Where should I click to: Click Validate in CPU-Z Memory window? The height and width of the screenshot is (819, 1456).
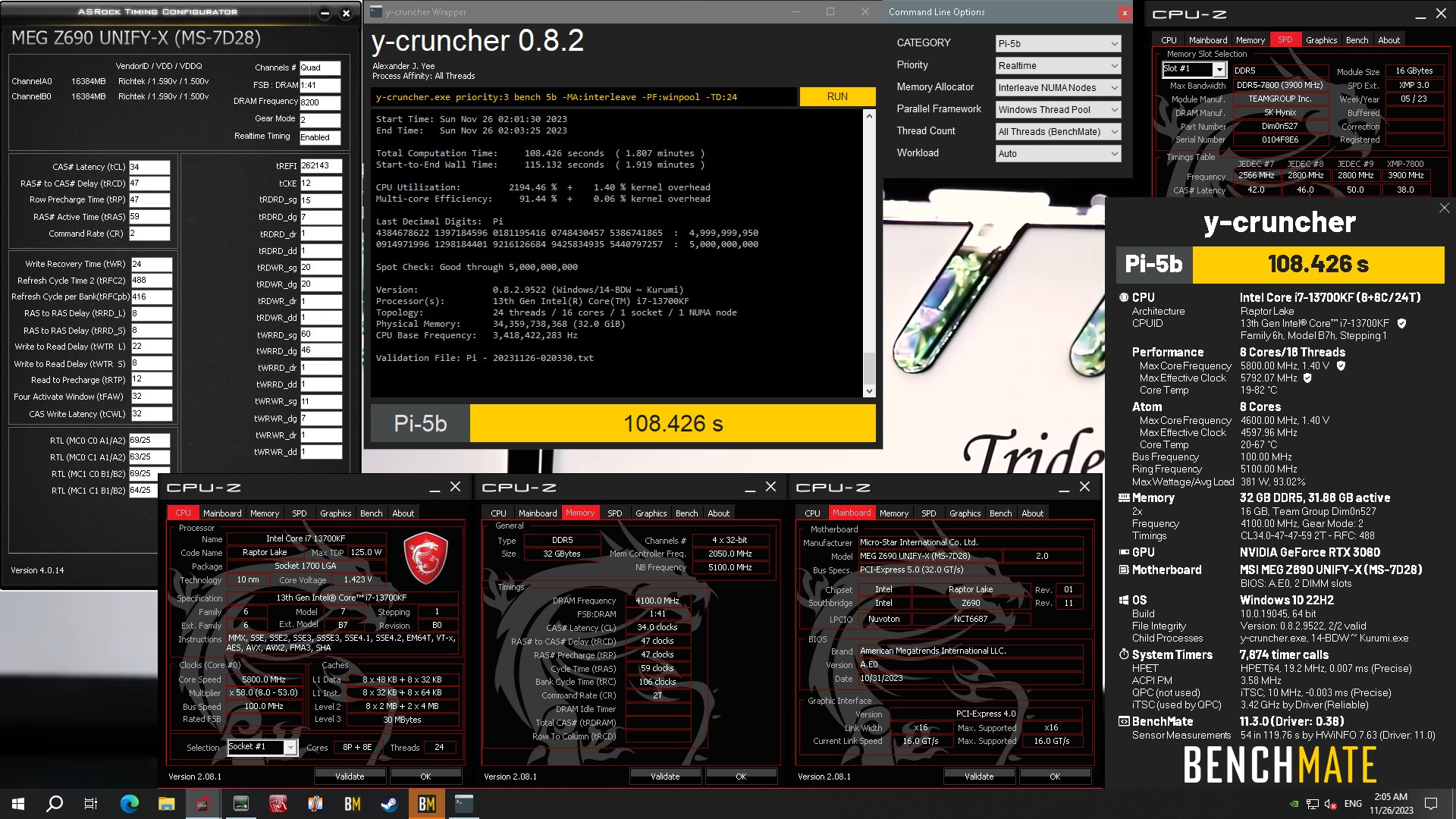tap(665, 777)
